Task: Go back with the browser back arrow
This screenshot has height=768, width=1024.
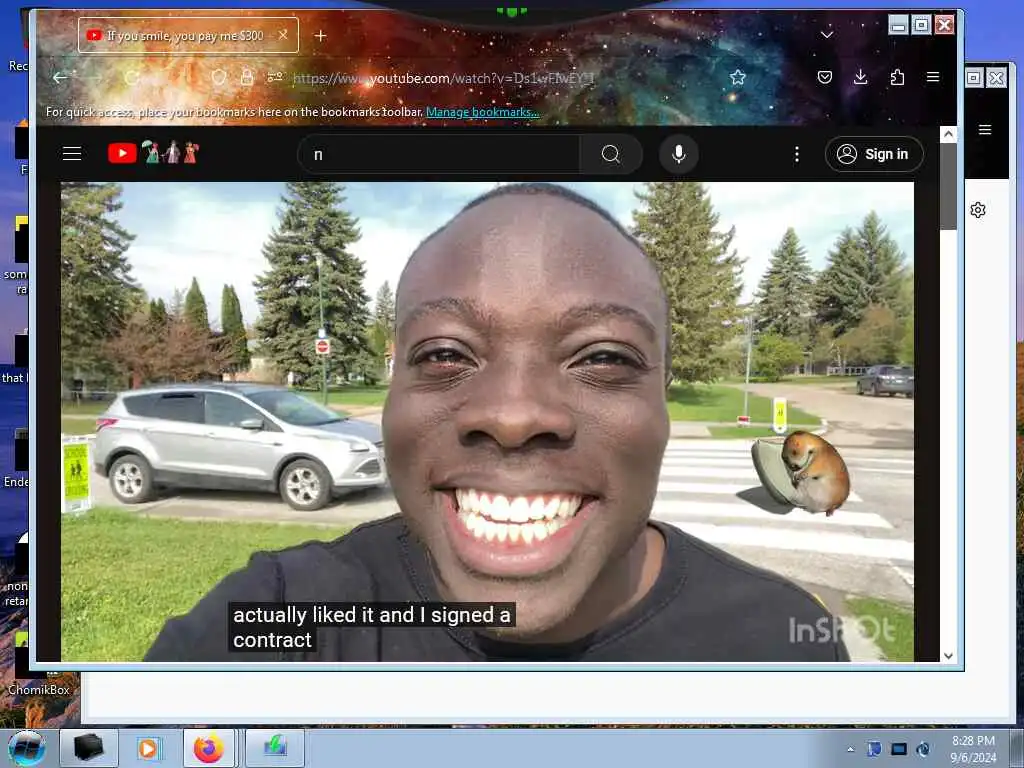Action: 61,78
